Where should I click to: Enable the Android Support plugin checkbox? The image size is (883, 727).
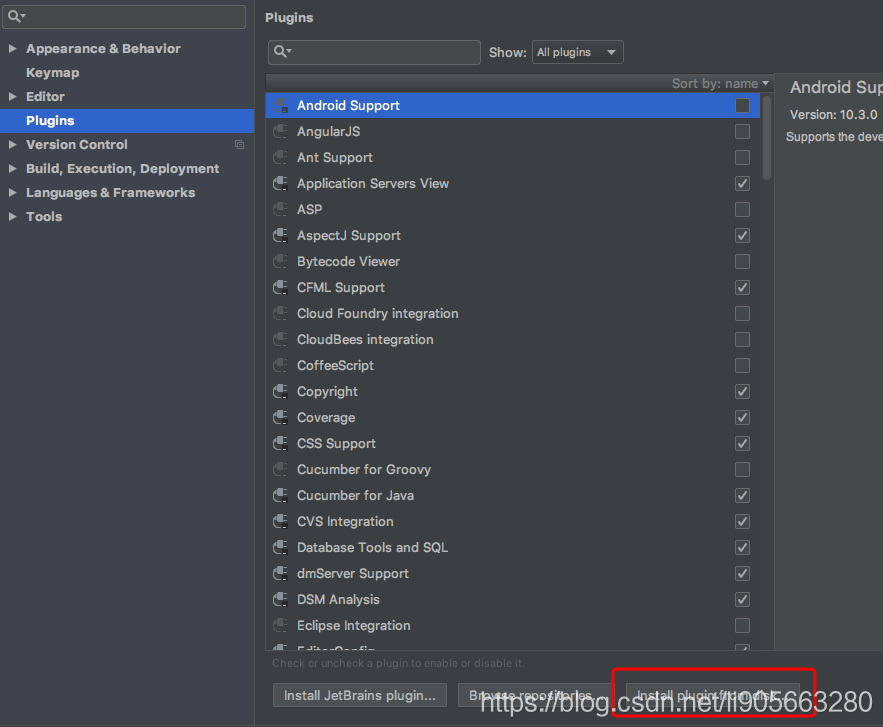click(742, 105)
